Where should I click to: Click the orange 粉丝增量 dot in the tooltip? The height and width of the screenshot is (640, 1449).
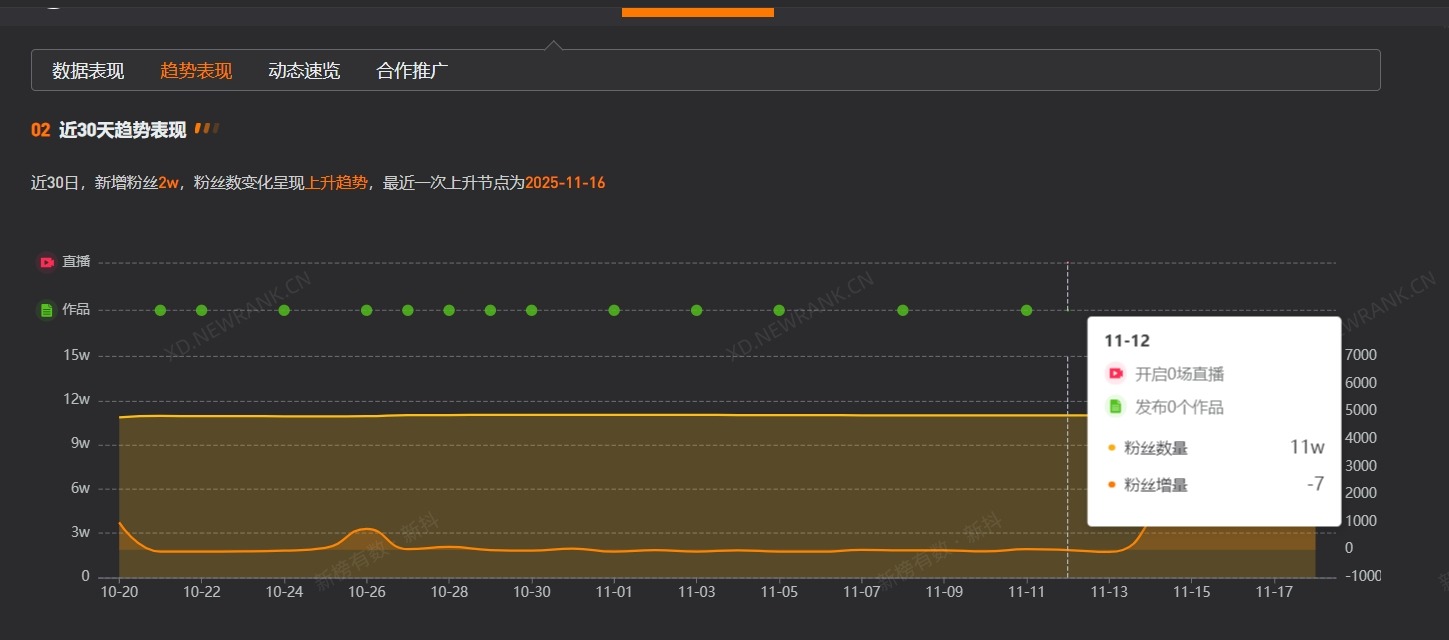coord(1113,485)
